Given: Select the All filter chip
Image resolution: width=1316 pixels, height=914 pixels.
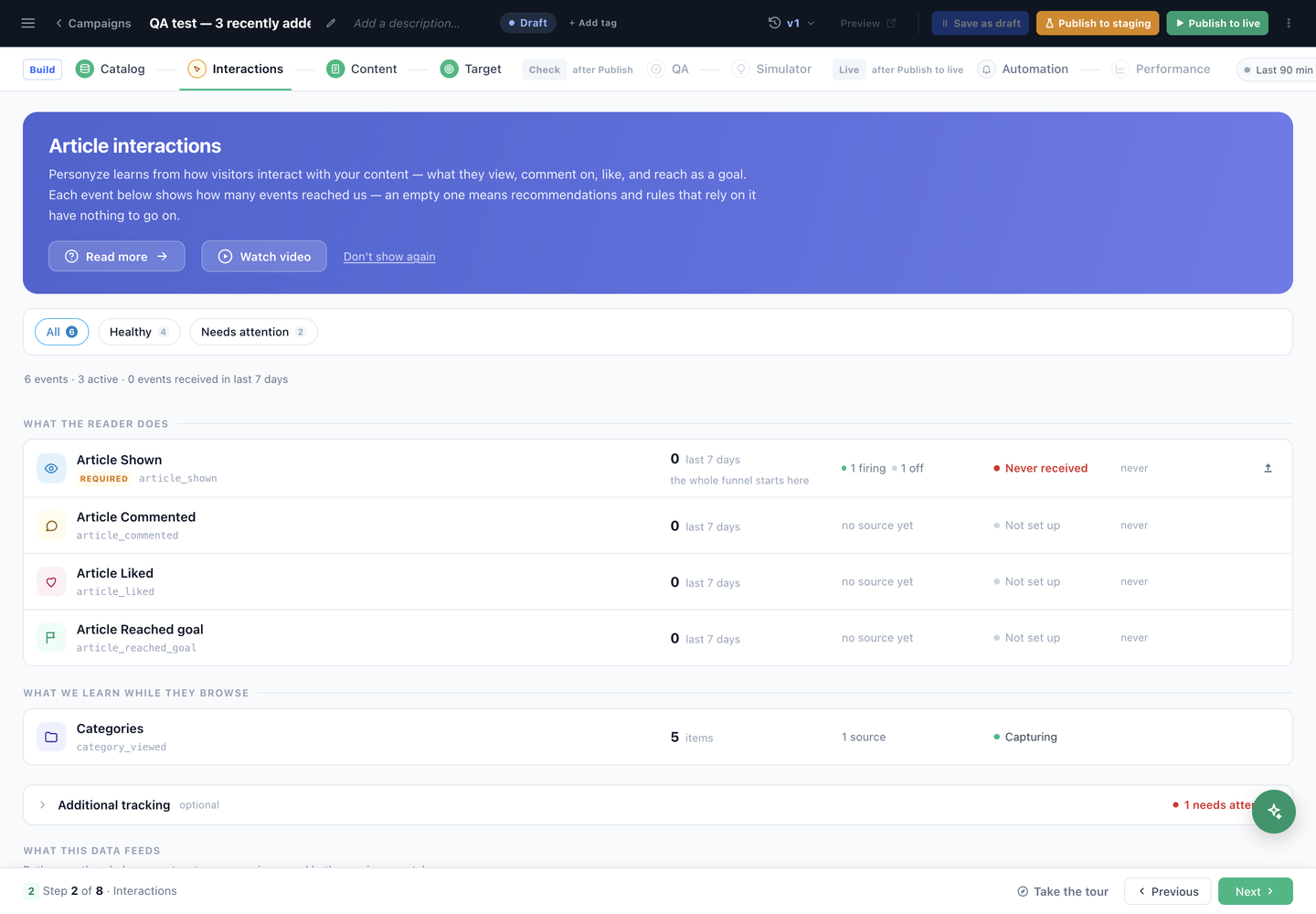Looking at the screenshot, I should 62,332.
